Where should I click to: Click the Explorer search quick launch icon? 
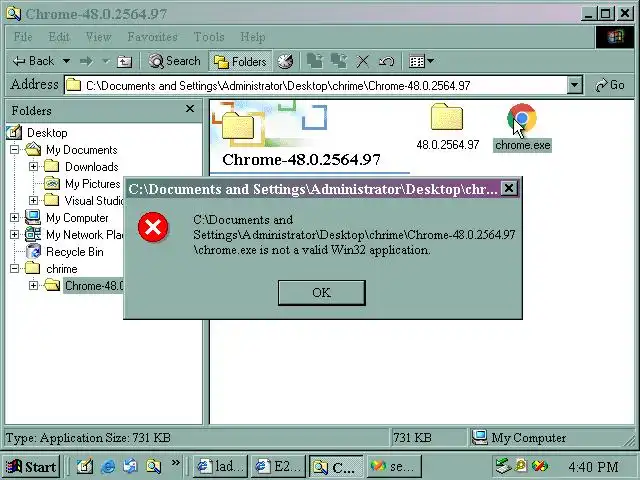[x=153, y=466]
